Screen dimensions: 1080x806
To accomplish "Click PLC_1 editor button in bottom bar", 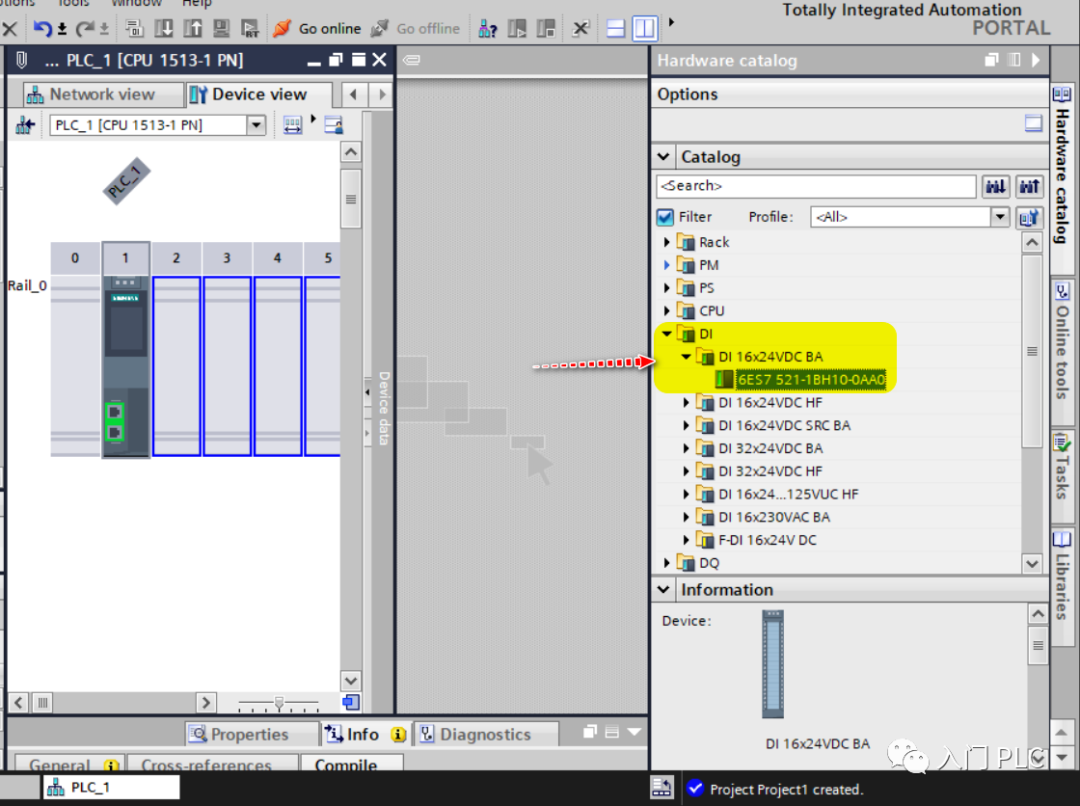I will point(112,787).
